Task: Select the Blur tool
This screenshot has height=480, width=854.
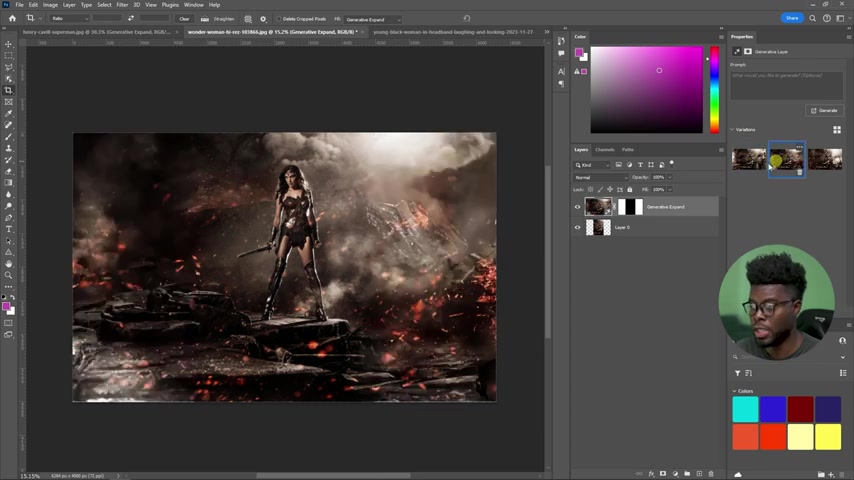Action: [x=8, y=195]
